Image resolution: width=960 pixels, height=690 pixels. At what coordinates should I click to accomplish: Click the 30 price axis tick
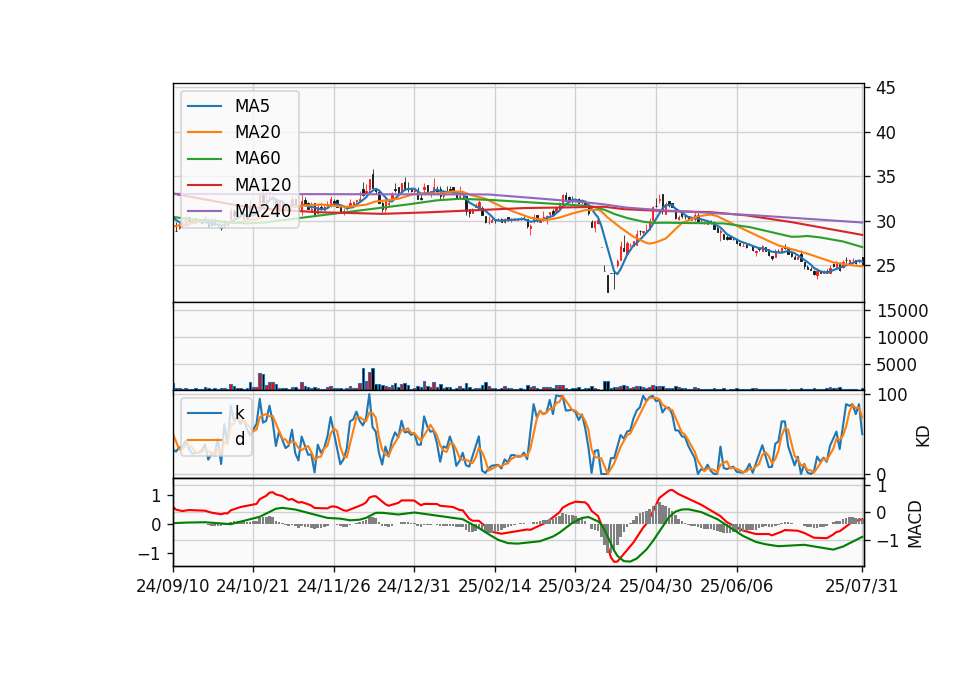885,222
